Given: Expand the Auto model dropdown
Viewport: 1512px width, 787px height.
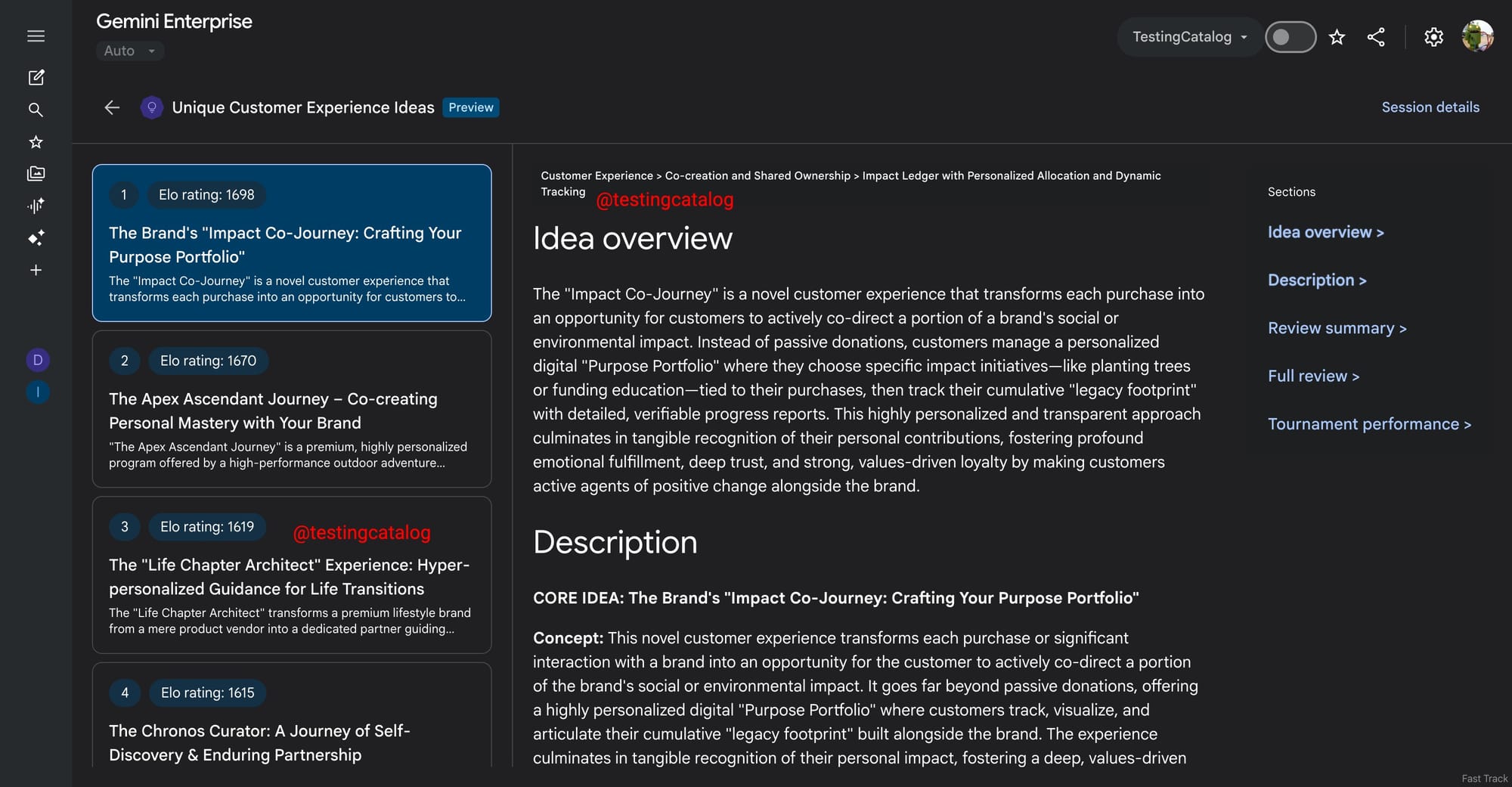Looking at the screenshot, I should pos(129,51).
